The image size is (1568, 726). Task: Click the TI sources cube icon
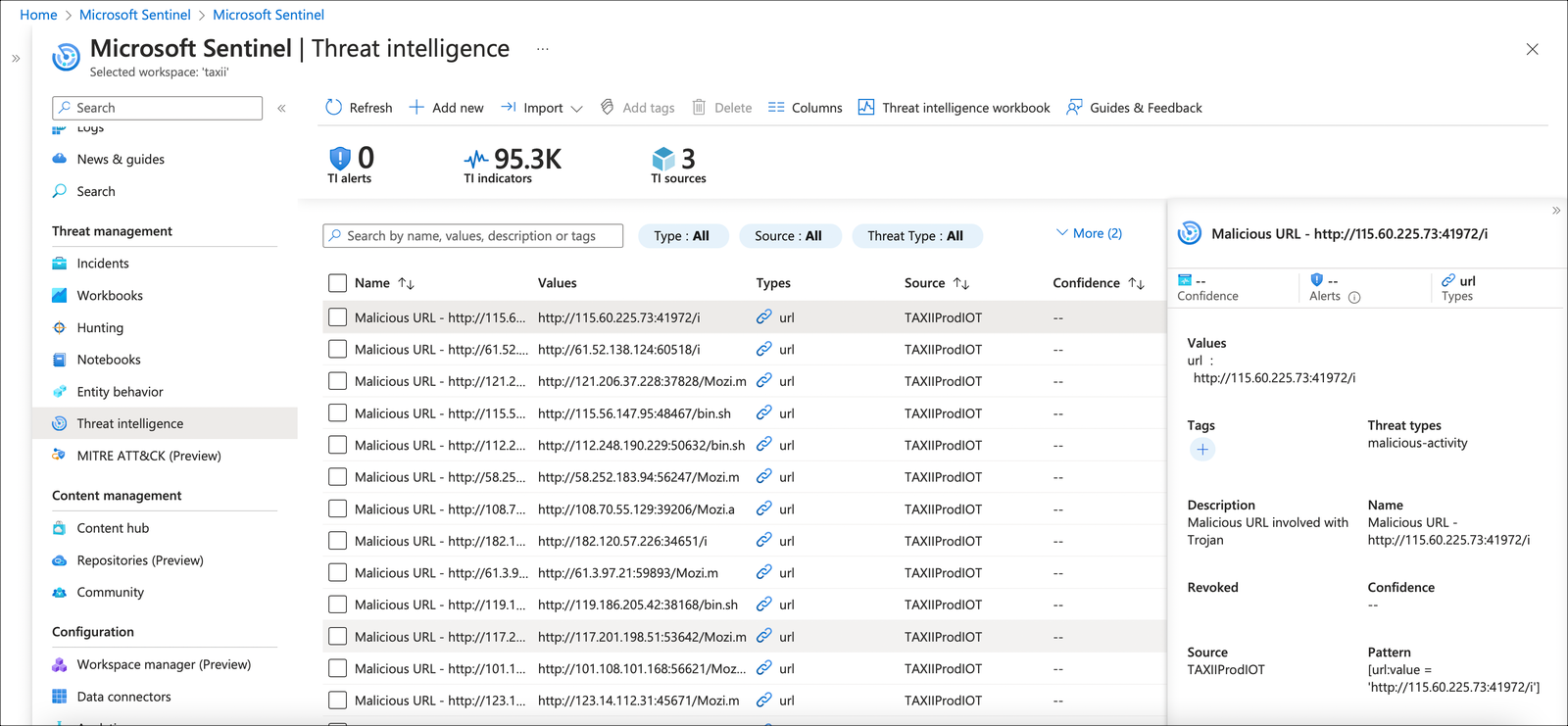click(x=663, y=159)
